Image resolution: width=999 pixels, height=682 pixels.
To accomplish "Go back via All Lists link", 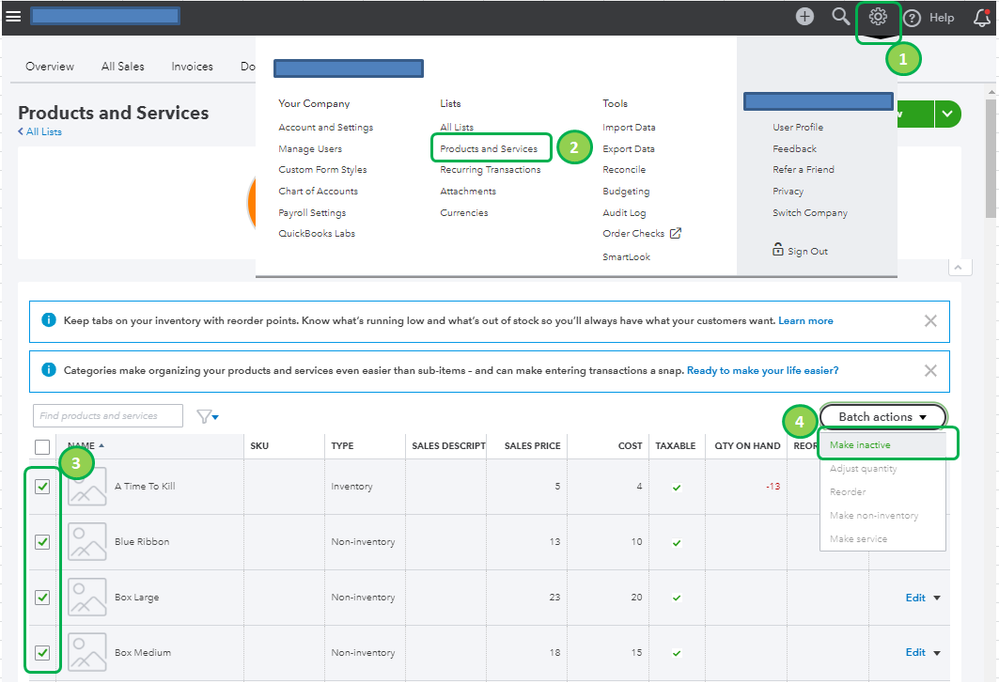I will (40, 131).
